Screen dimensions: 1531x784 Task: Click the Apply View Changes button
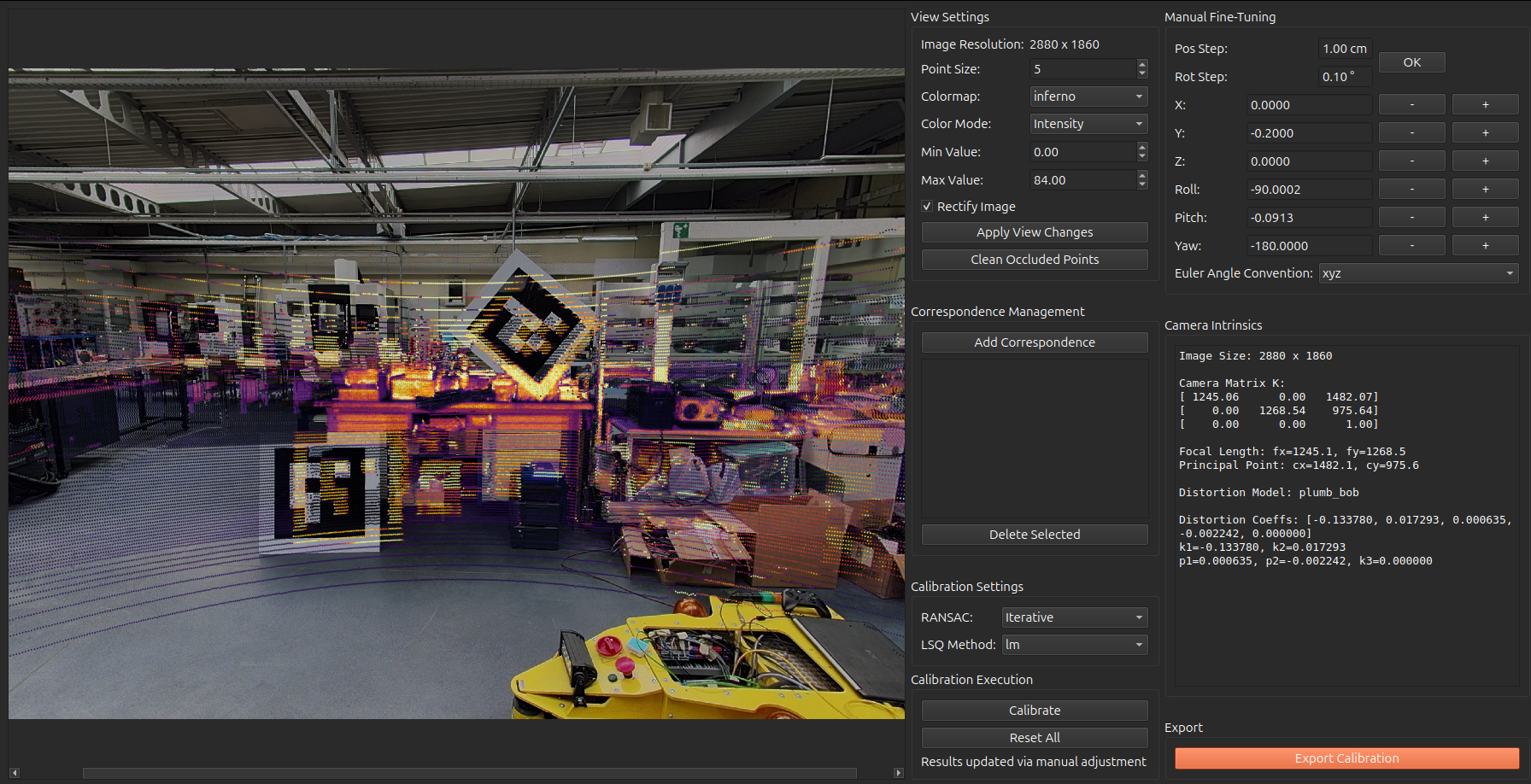click(x=1035, y=232)
